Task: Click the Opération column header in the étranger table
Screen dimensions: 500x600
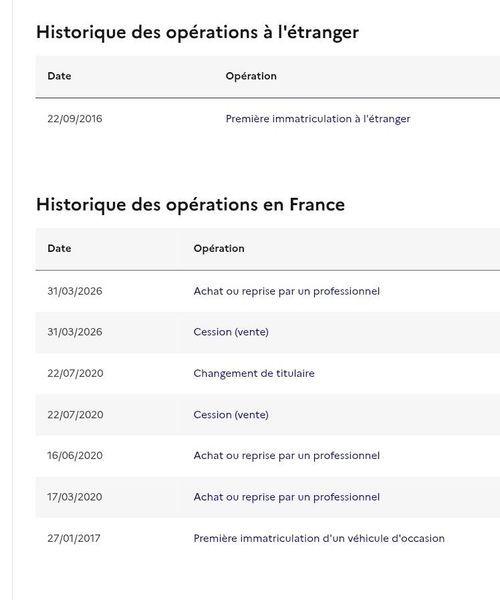Action: point(251,76)
